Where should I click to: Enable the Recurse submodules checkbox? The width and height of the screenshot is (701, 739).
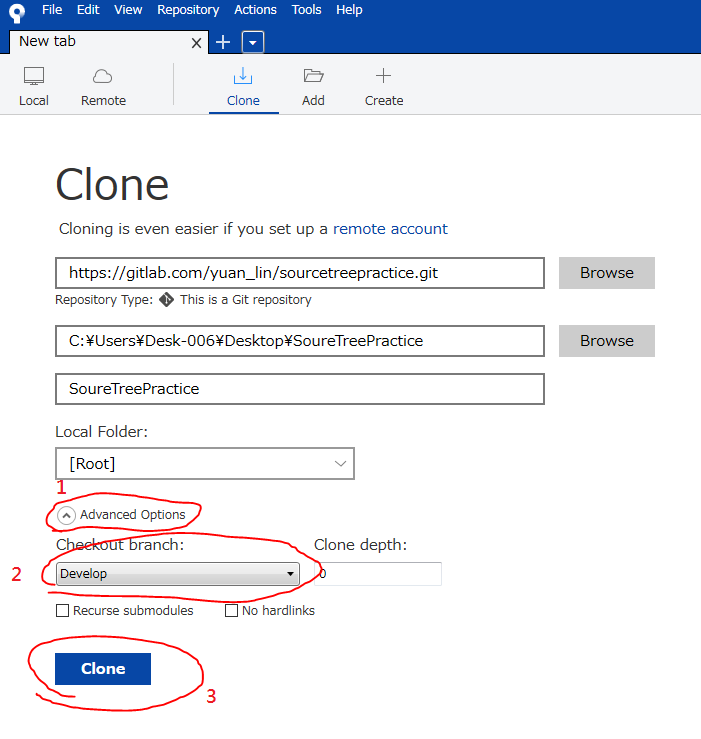point(62,611)
